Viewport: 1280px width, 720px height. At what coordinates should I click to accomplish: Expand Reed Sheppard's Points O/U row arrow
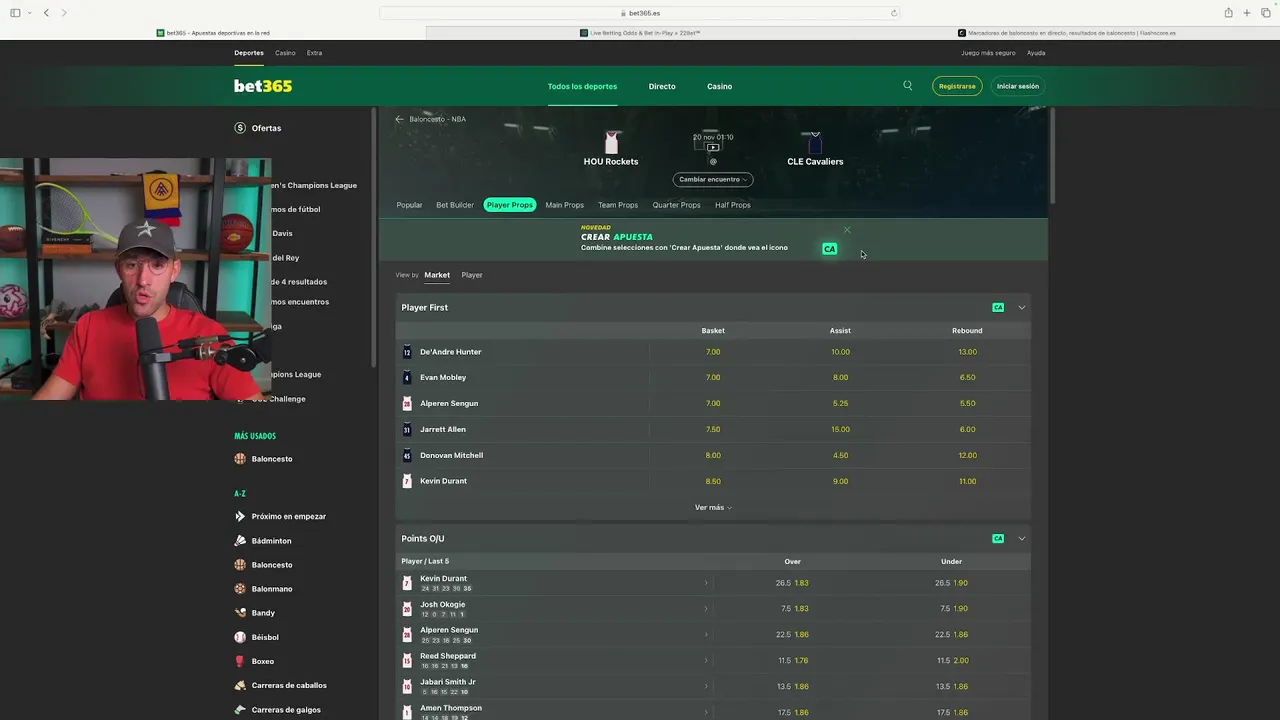705,661
